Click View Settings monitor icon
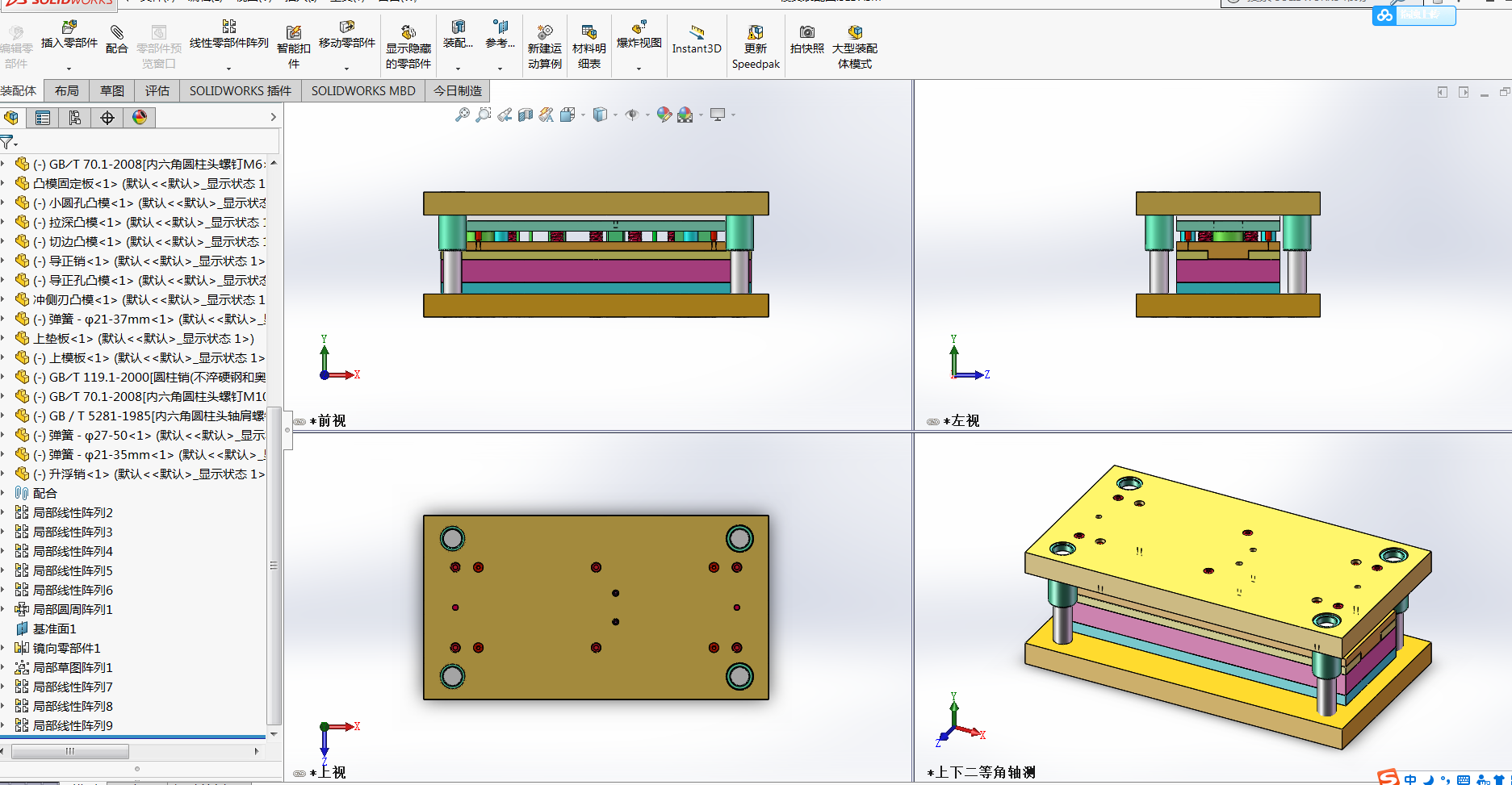This screenshot has height=785, width=1512. 718,115
